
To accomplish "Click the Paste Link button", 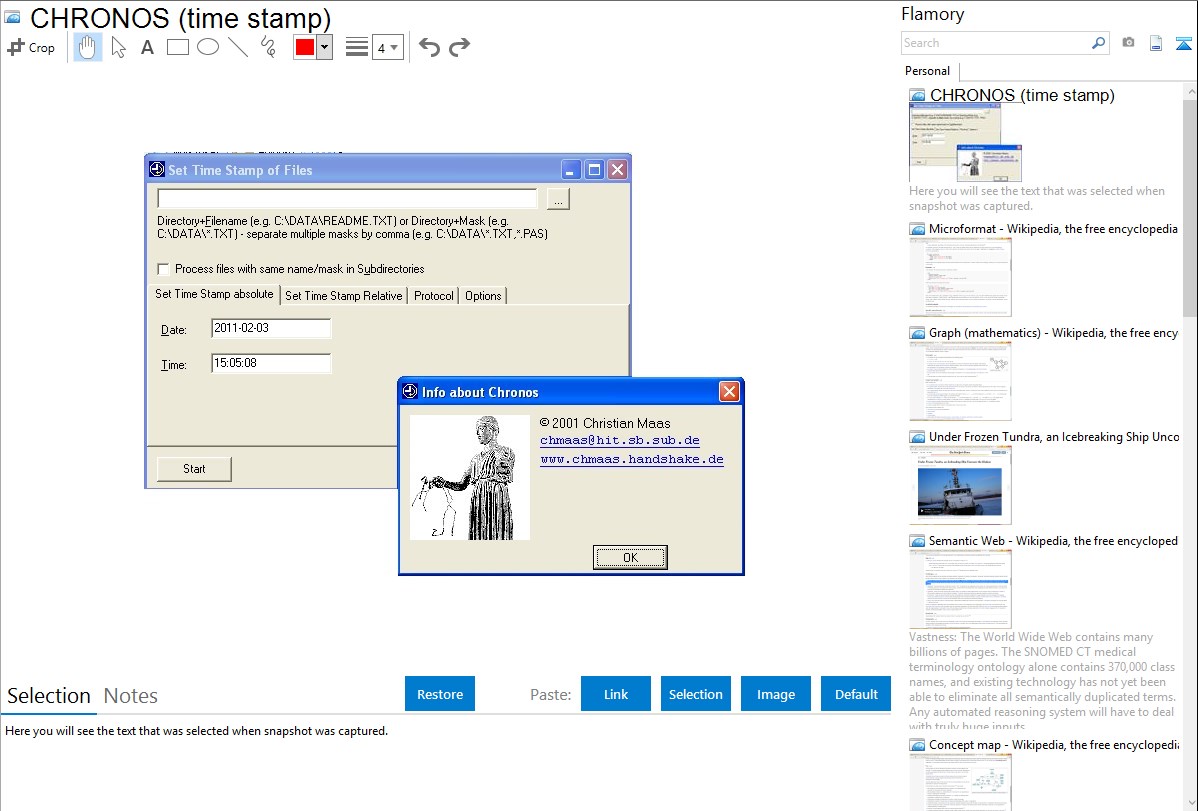I will (616, 693).
